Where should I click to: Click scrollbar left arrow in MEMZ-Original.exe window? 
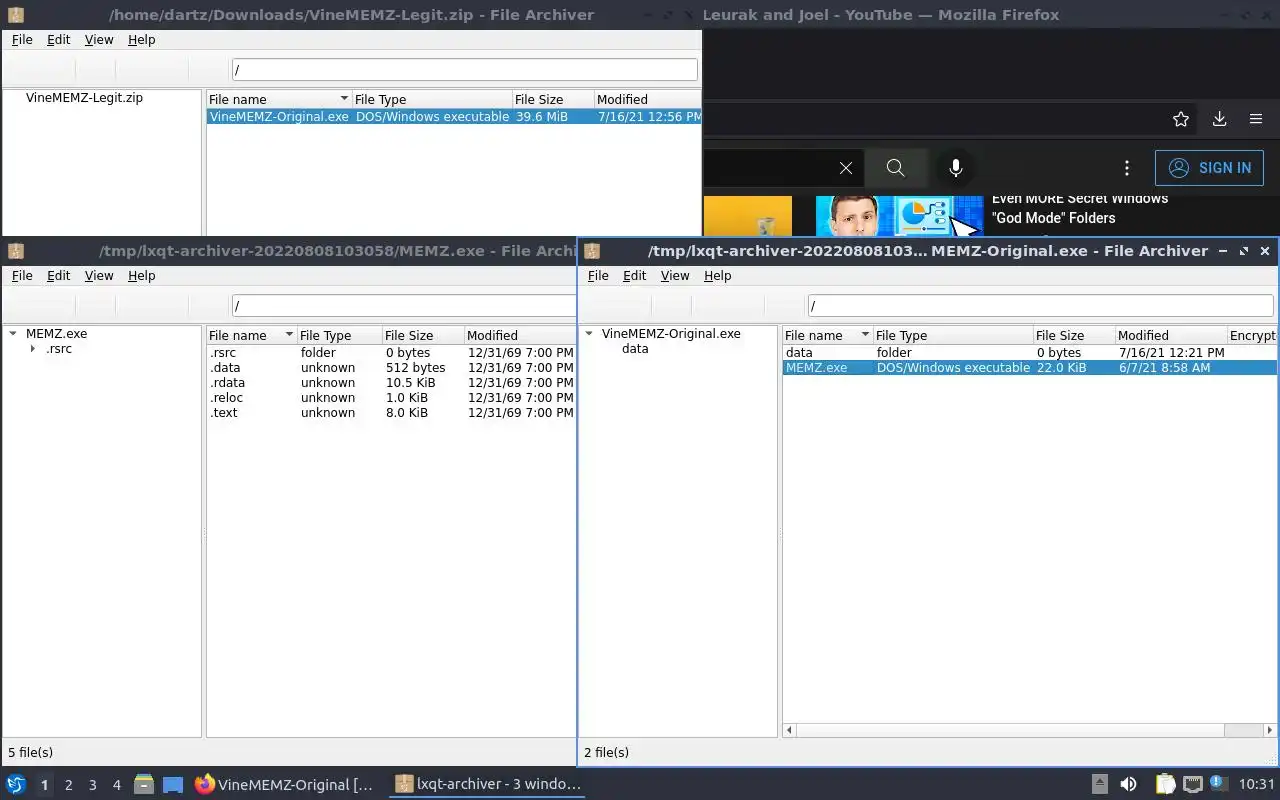click(x=789, y=730)
